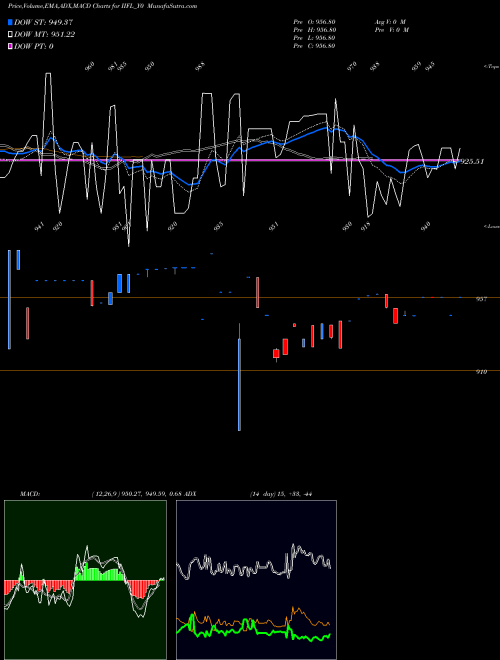Screen dimensions: 500x660
Task: Open the dark blue ADX indicator panel
Action: (256, 580)
